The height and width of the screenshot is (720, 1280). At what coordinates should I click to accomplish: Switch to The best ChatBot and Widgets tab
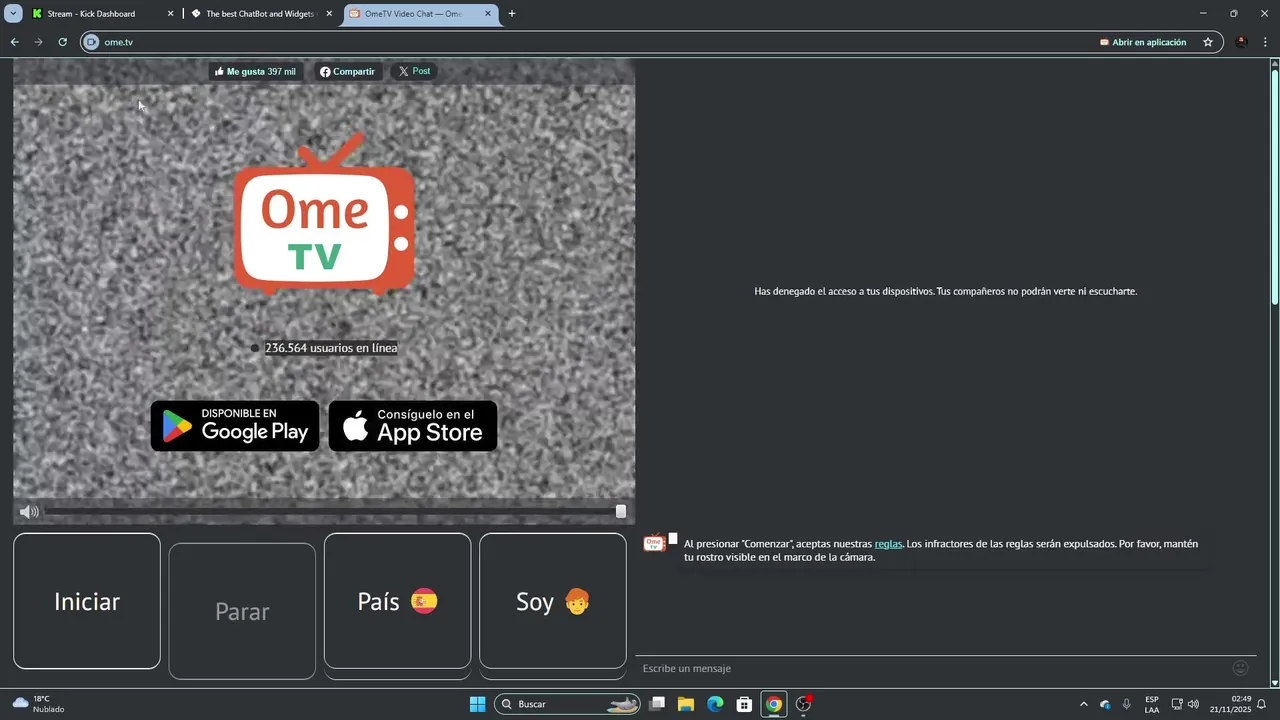click(x=261, y=14)
